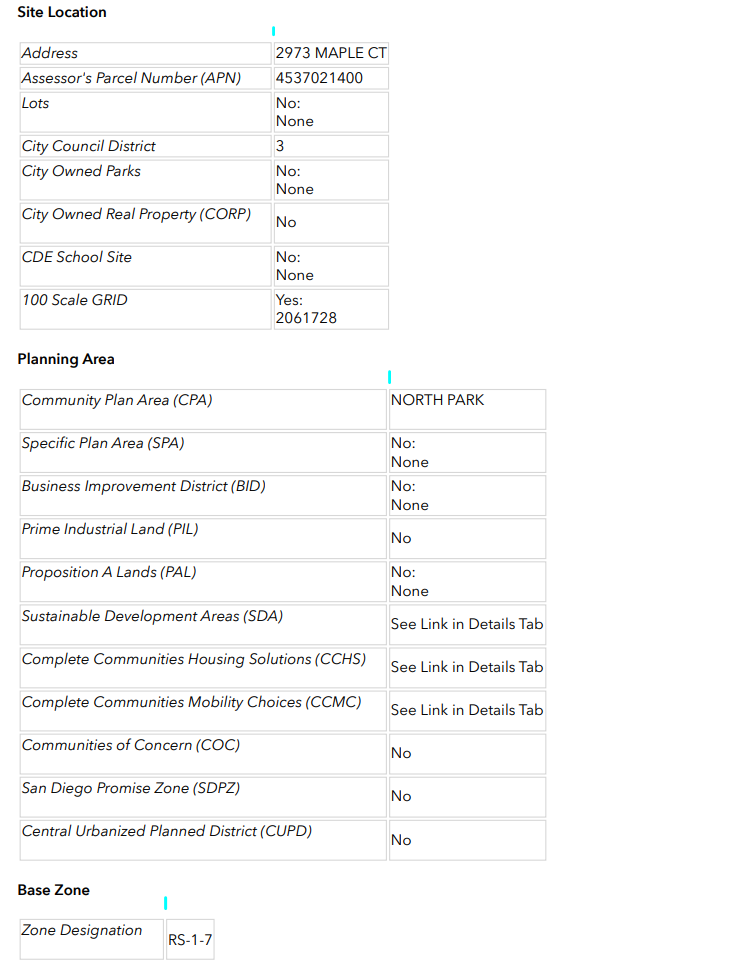Select 'Business Improvement District (BID)' label
Image resolution: width=744 pixels, height=978 pixels.
tap(144, 486)
